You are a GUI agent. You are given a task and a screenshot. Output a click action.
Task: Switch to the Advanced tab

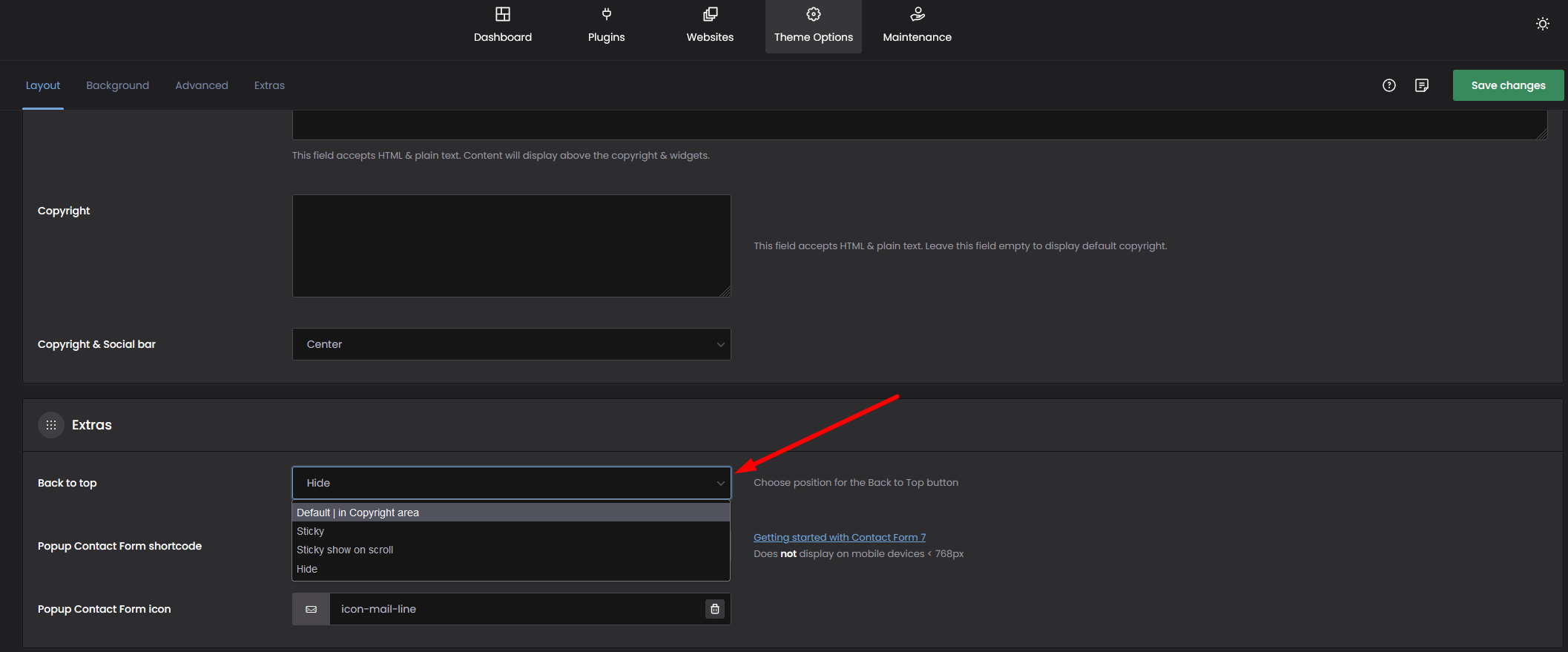tap(202, 85)
